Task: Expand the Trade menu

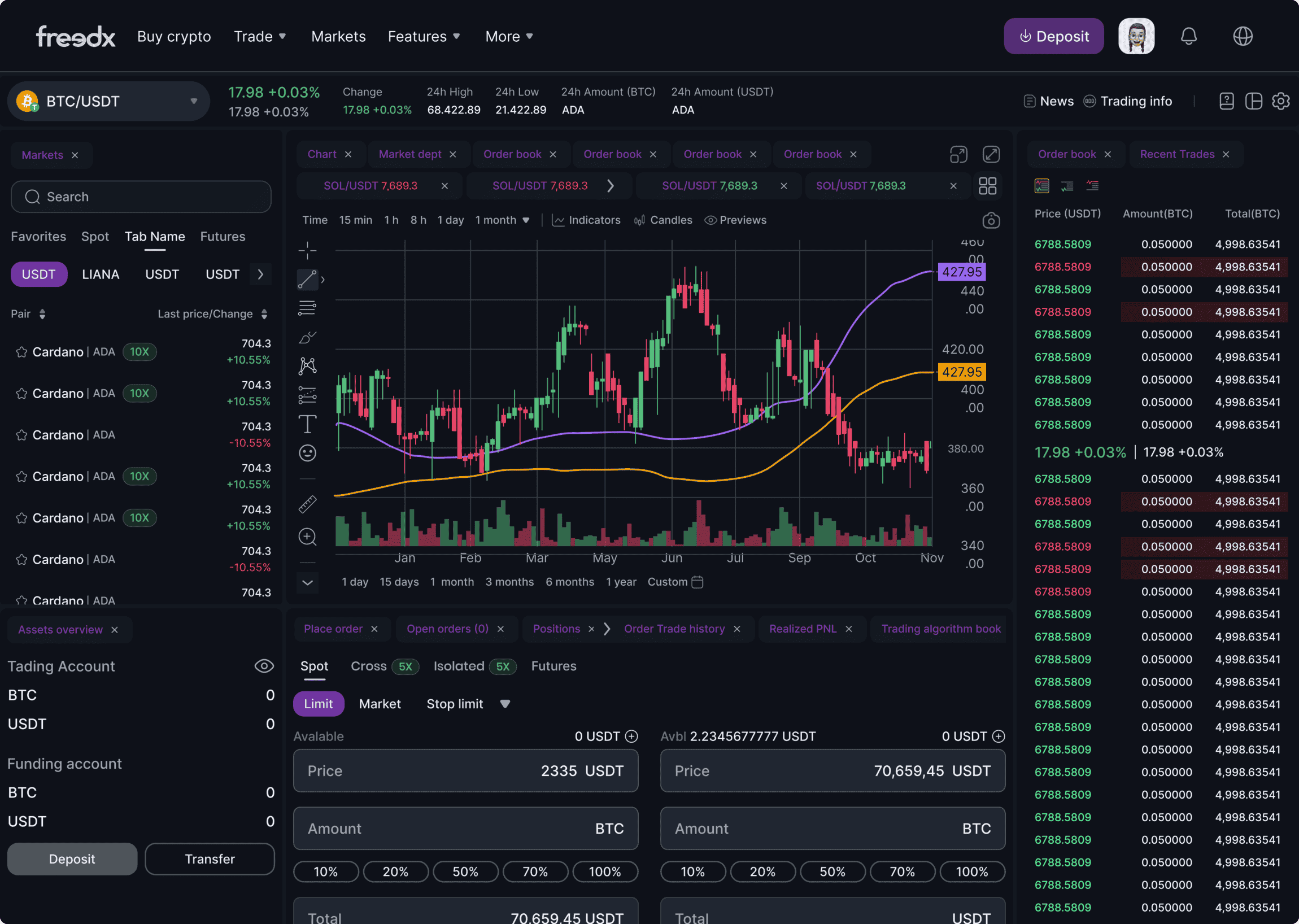Action: (259, 36)
